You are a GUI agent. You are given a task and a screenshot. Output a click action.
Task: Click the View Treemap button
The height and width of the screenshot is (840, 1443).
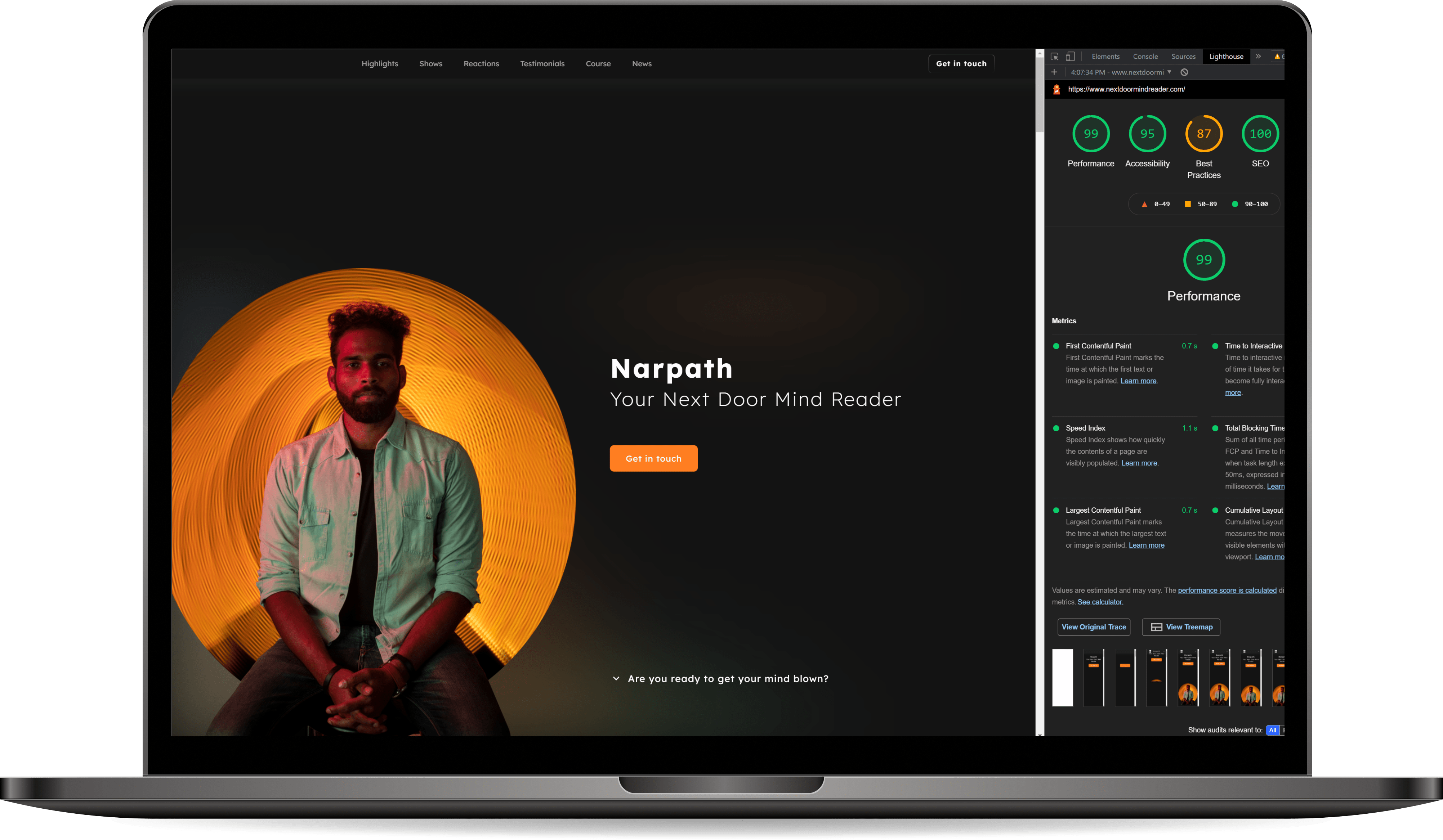tap(1181, 627)
